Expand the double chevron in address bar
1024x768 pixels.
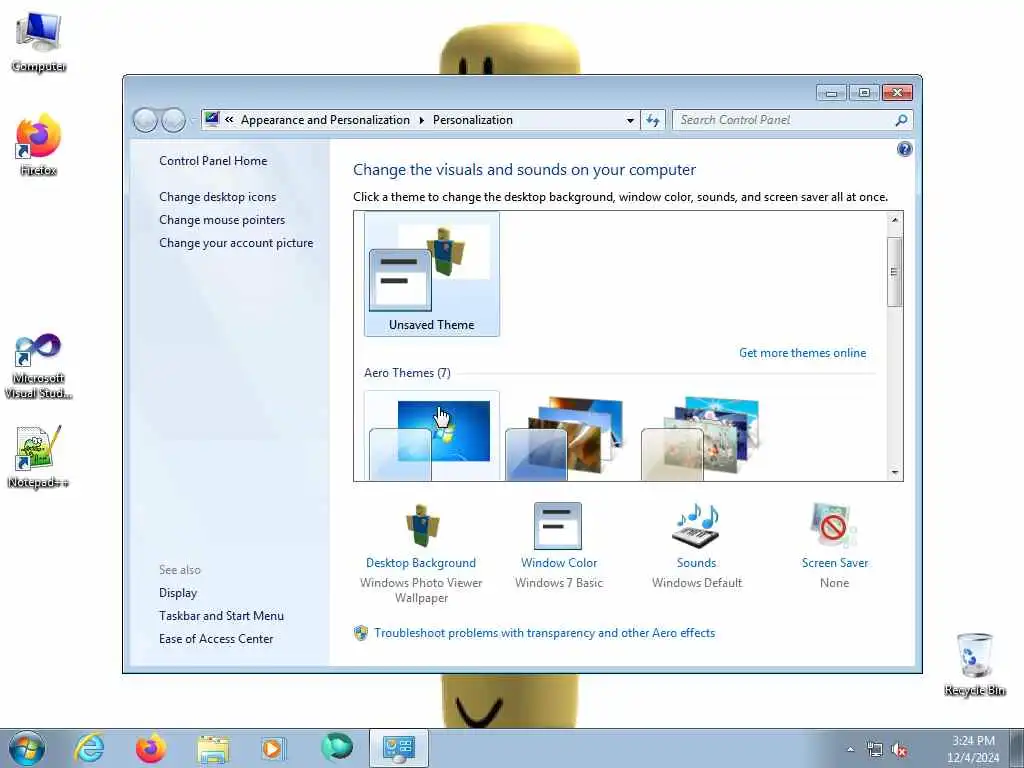(229, 120)
